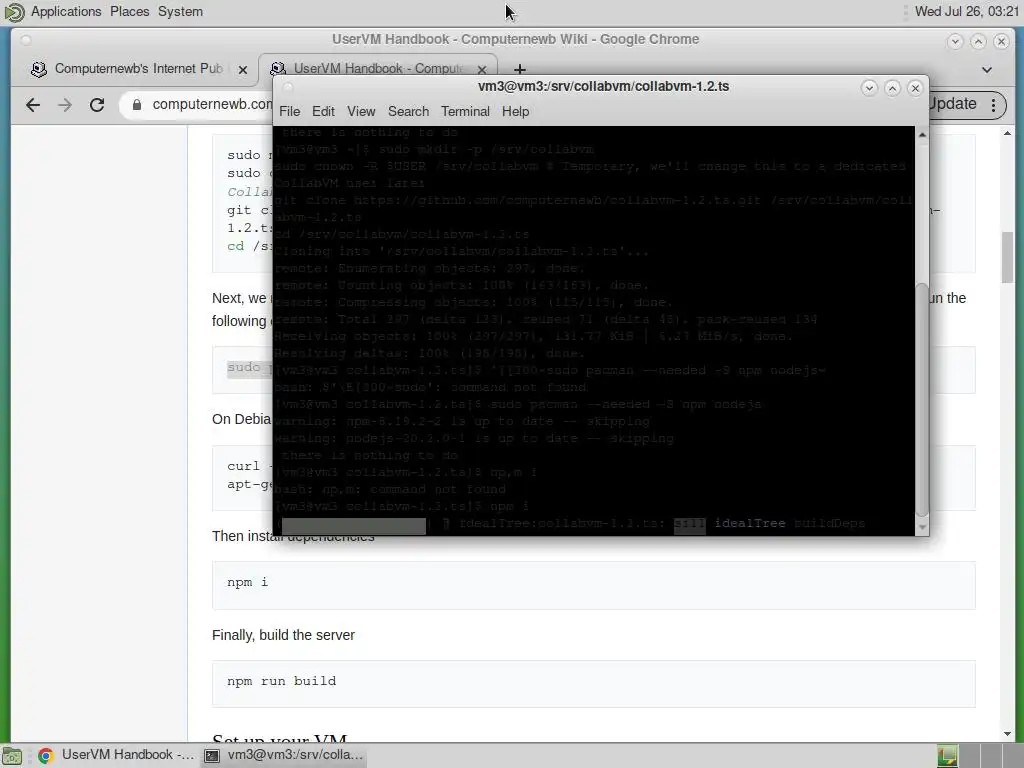Click the MATE logo icon in top panel

point(14,12)
